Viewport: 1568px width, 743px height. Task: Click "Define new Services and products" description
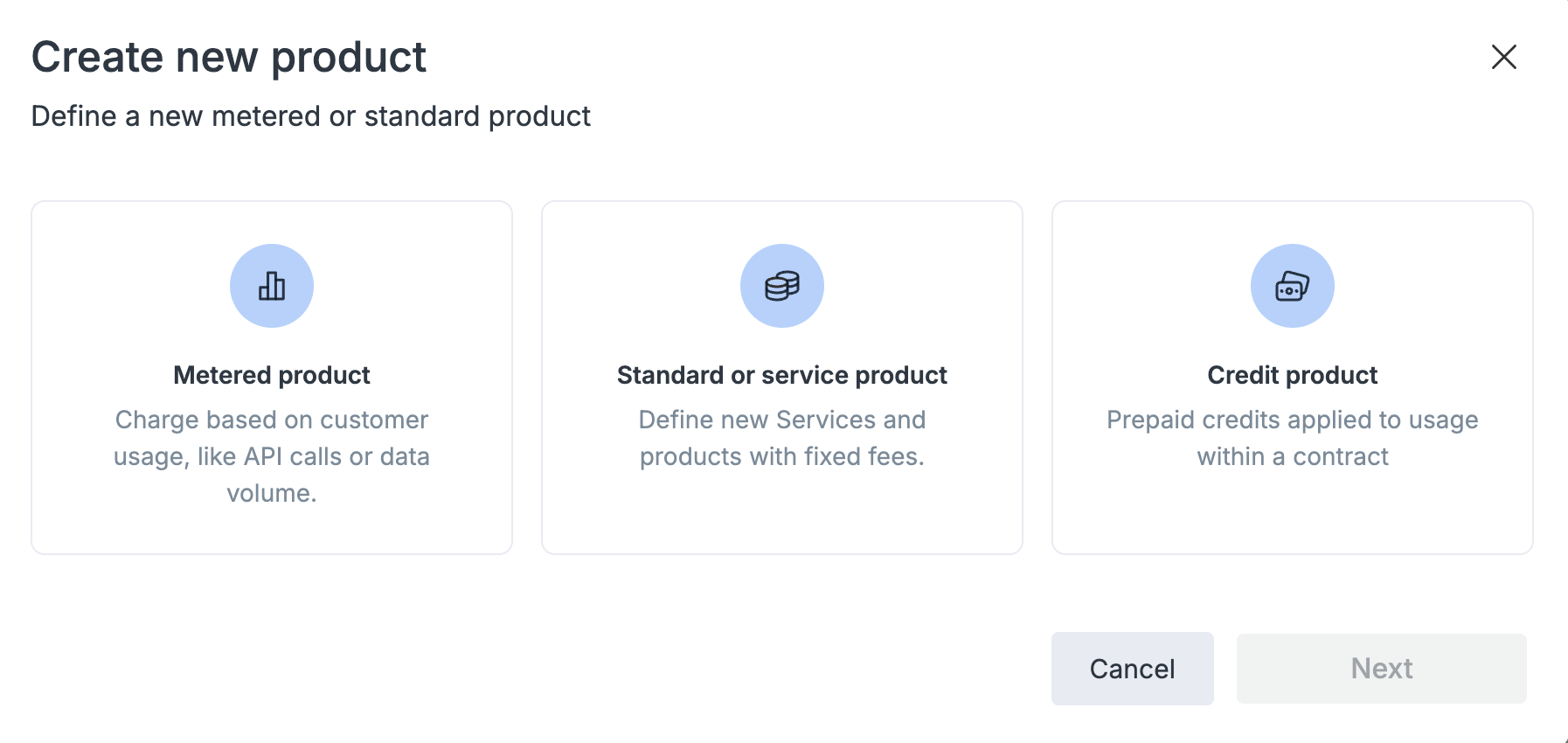pyautogui.click(x=782, y=438)
